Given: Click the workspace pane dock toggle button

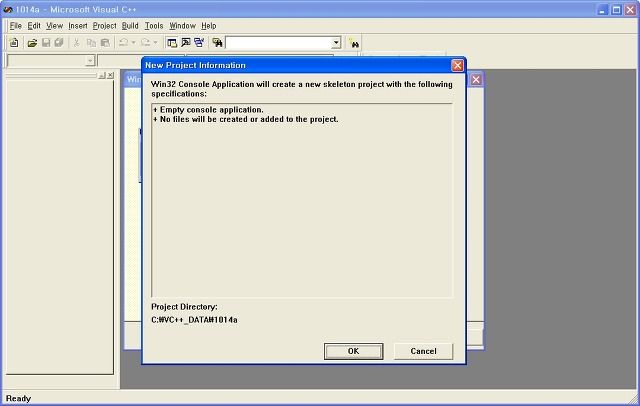Looking at the screenshot, I should pos(102,75).
